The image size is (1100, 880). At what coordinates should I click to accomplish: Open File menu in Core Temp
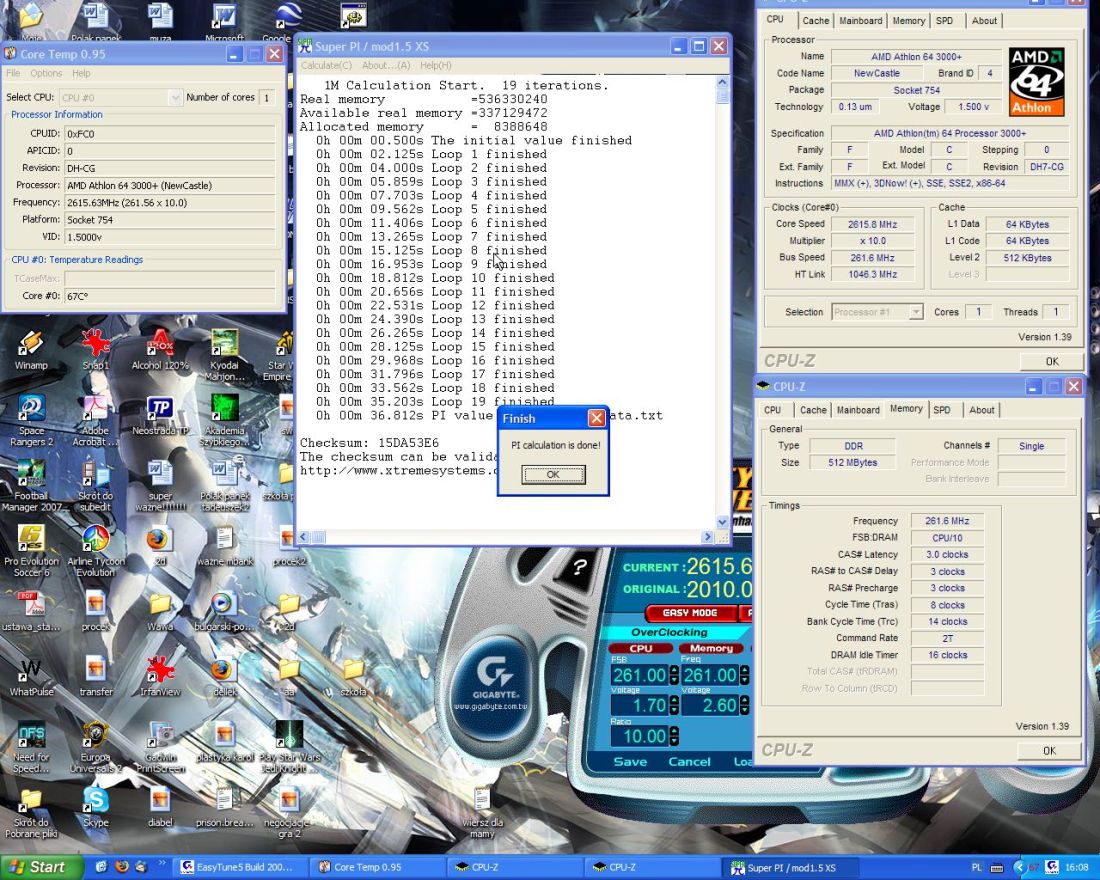tap(13, 73)
